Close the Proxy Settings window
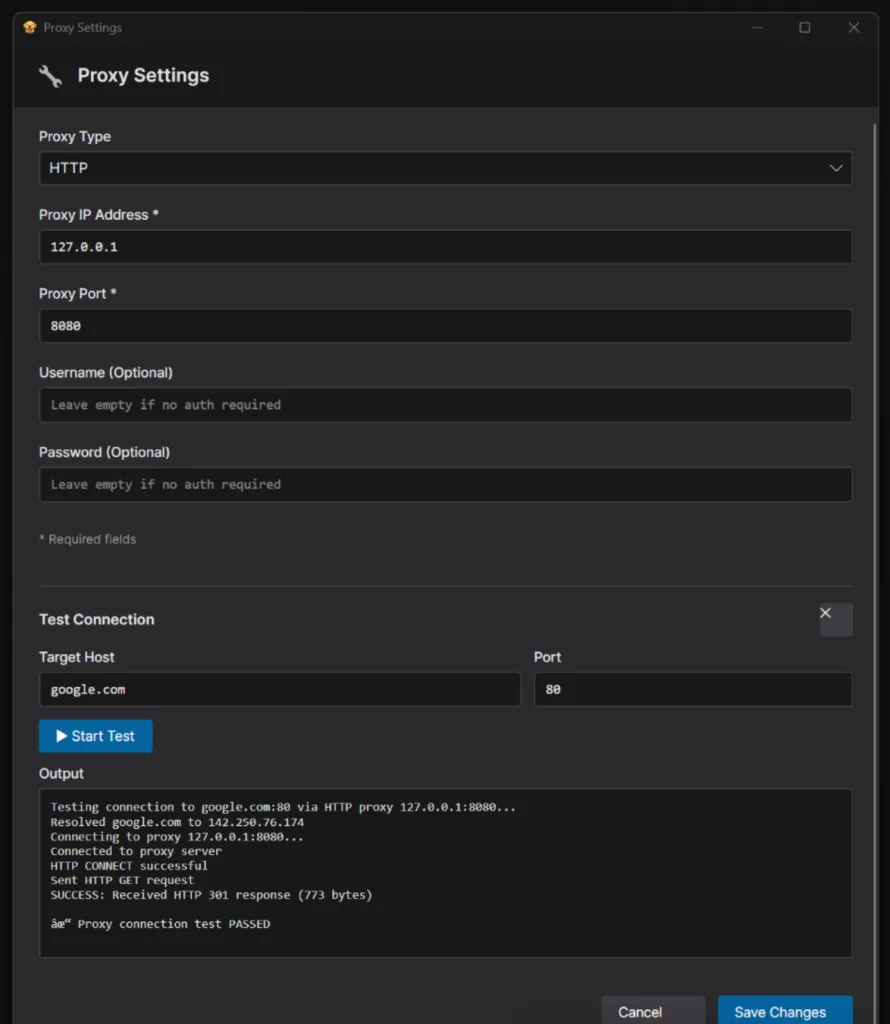The height and width of the screenshot is (1024, 890). point(853,28)
